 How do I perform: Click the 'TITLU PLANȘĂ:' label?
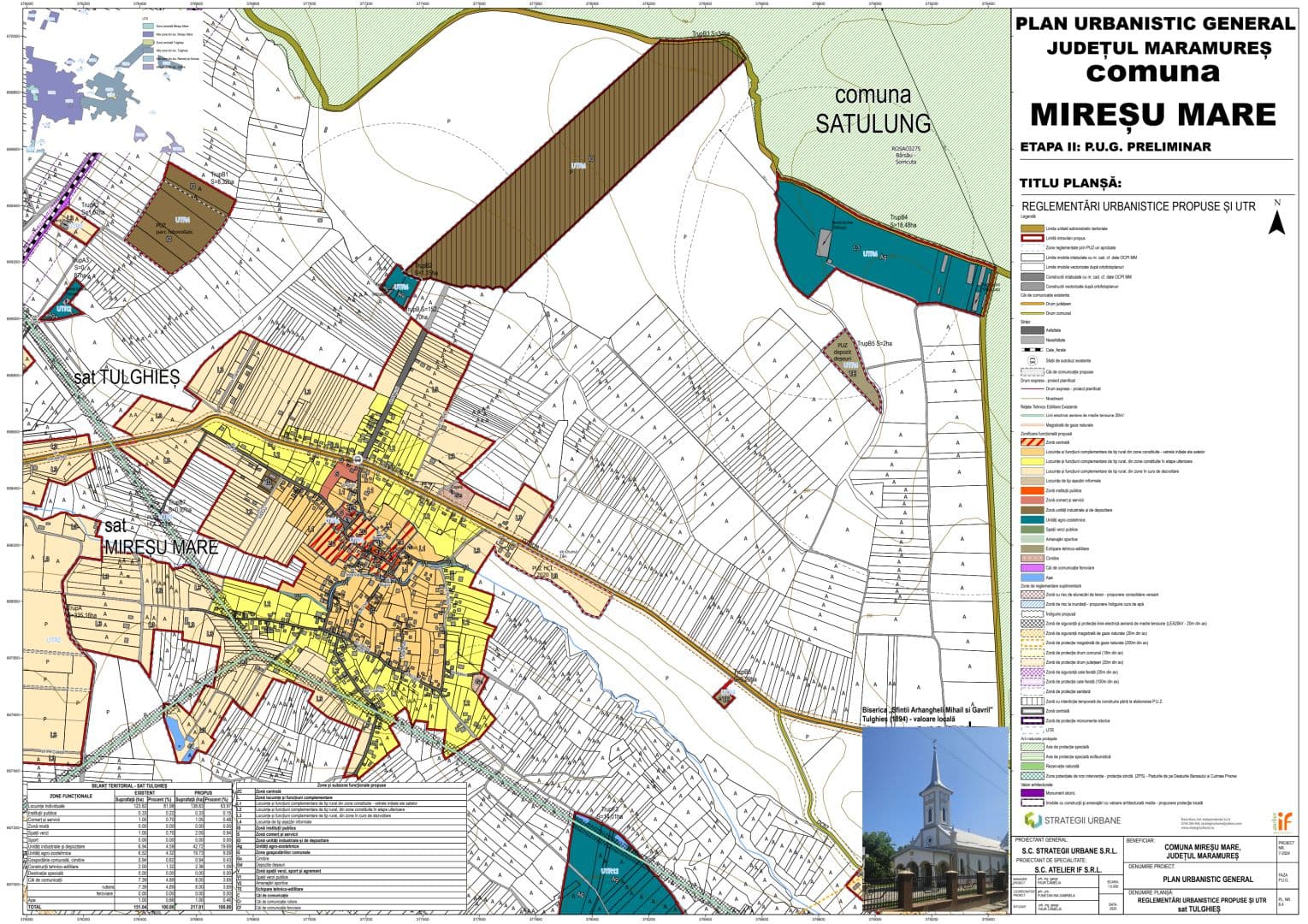pyautogui.click(x=1070, y=183)
